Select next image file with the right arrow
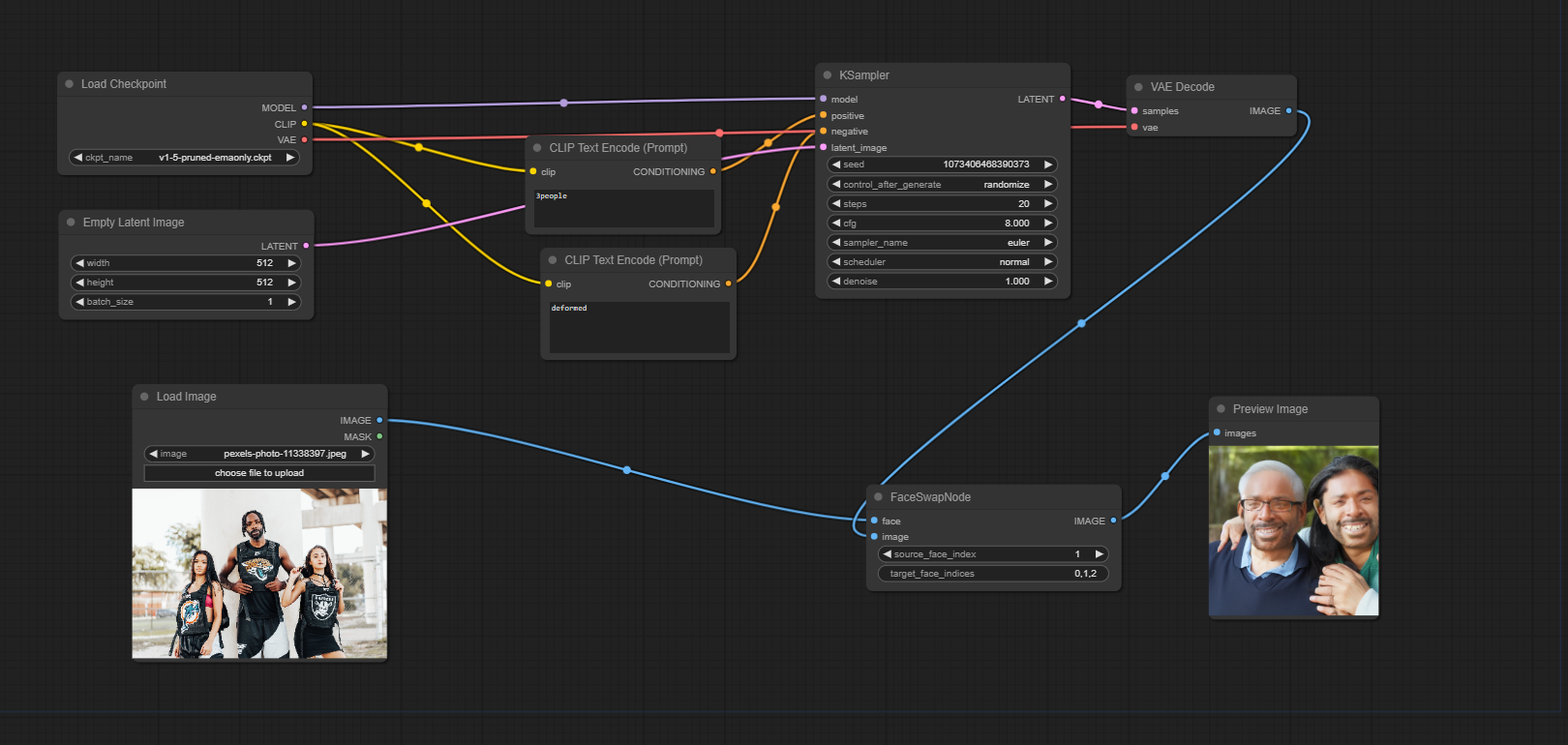The width and height of the screenshot is (1568, 745). (365, 454)
